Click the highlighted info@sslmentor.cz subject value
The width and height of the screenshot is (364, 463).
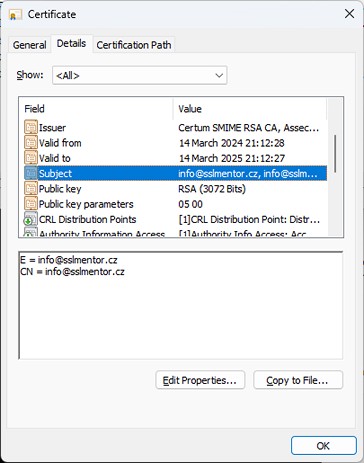tap(248, 174)
